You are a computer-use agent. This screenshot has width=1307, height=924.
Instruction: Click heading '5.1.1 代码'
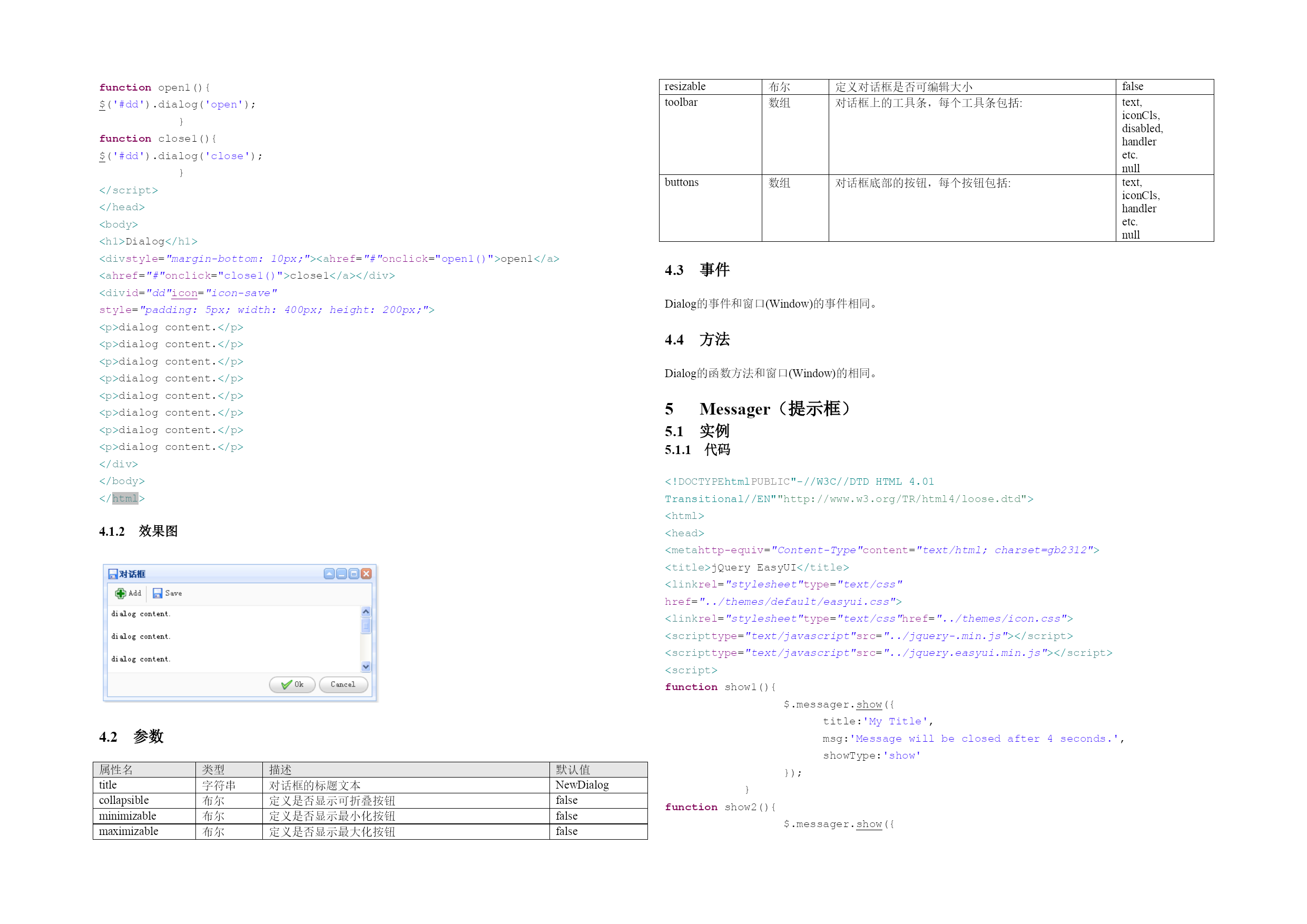tap(697, 450)
